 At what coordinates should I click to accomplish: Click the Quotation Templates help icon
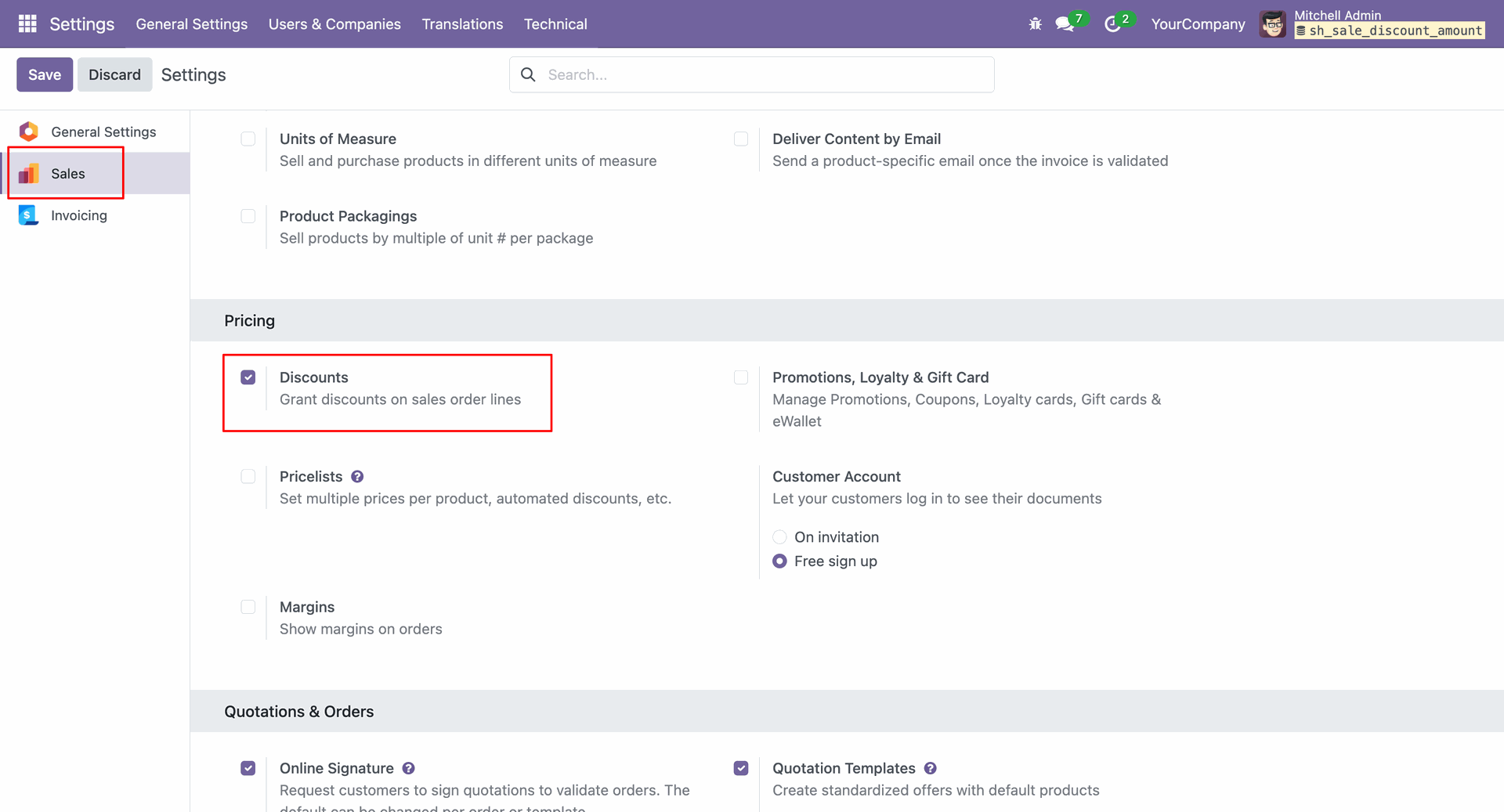coord(931,769)
